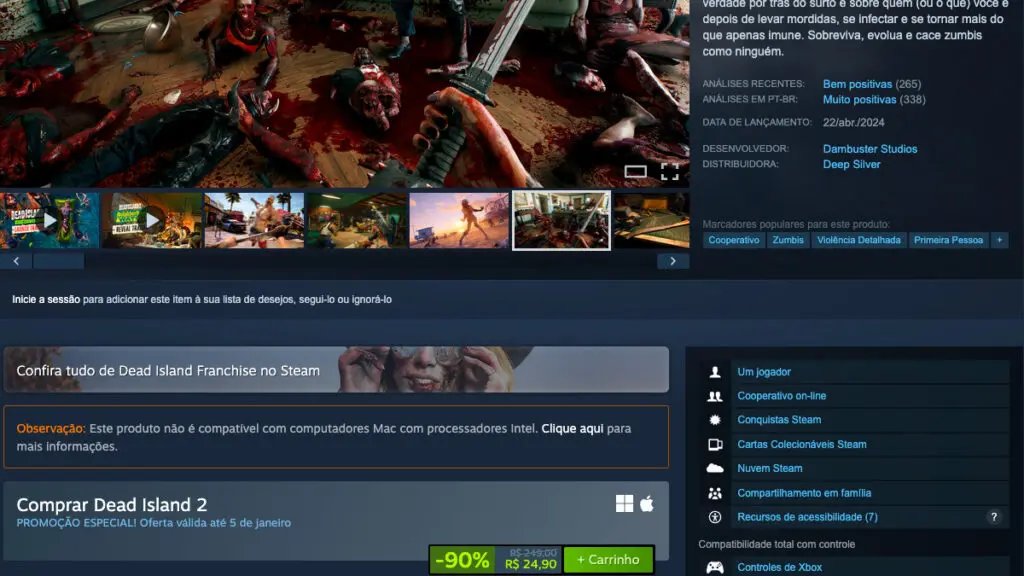Open Conquistas Steam via its achievement icon
Image resolution: width=1024 pixels, height=576 pixels.
(x=715, y=419)
